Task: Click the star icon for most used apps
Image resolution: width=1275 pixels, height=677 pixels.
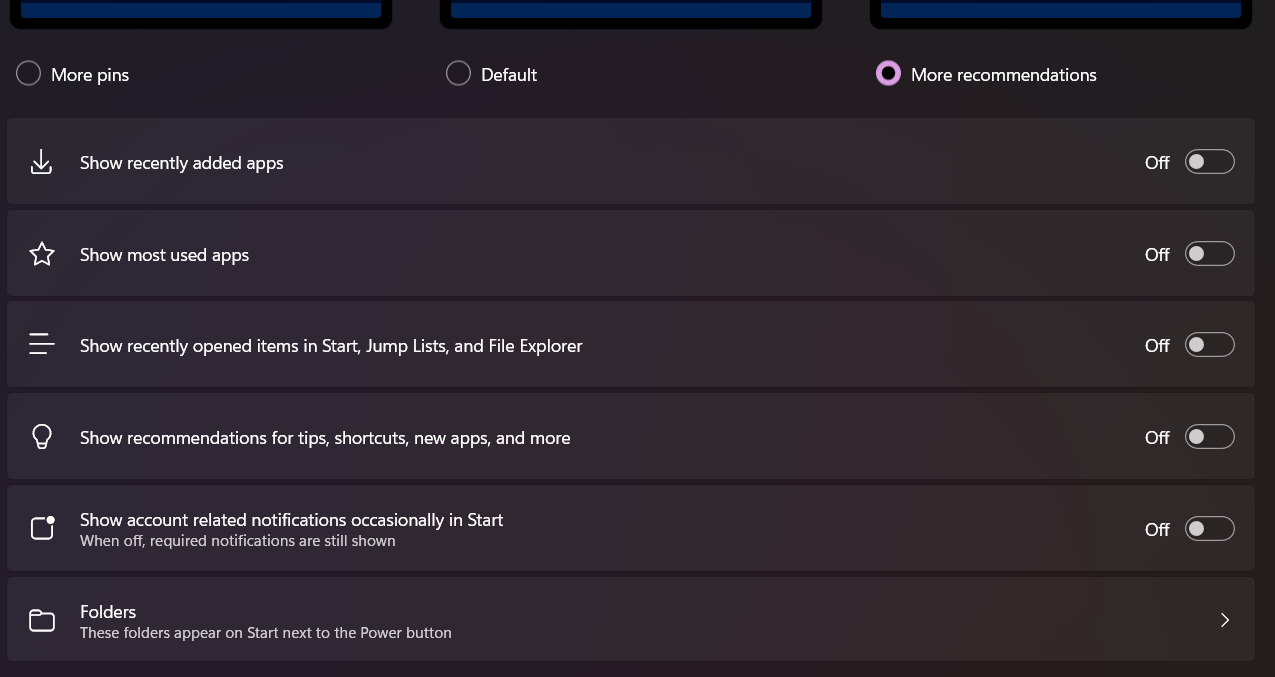Action: click(x=41, y=254)
